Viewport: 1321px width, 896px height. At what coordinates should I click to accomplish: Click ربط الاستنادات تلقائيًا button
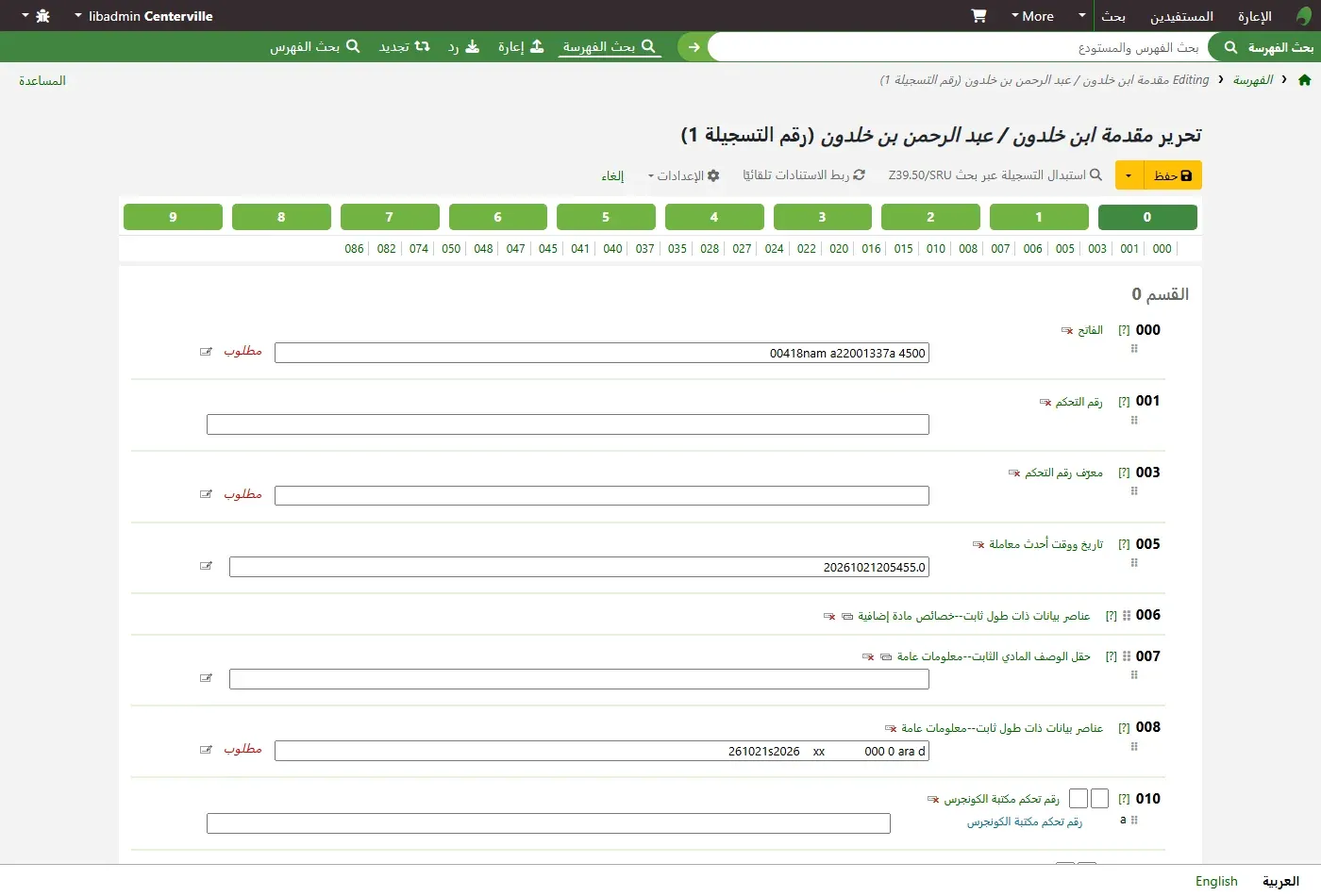coord(804,175)
